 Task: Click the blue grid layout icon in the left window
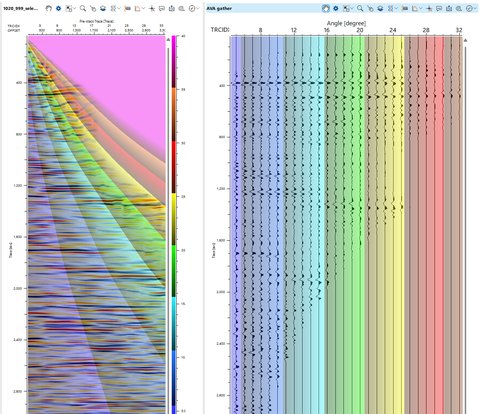click(113, 9)
